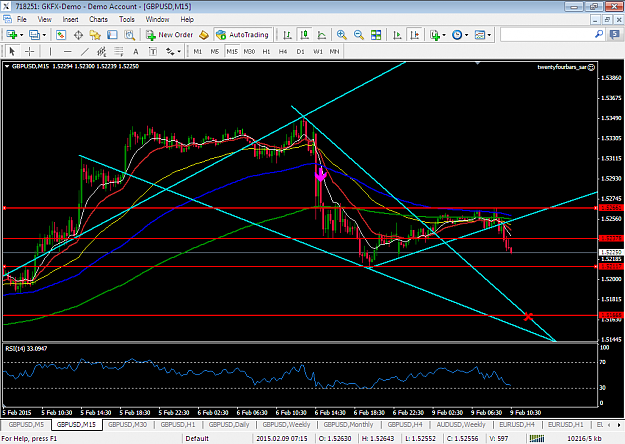This screenshot has width=625, height=444.
Task: Open the Insert menu
Action: (70, 19)
